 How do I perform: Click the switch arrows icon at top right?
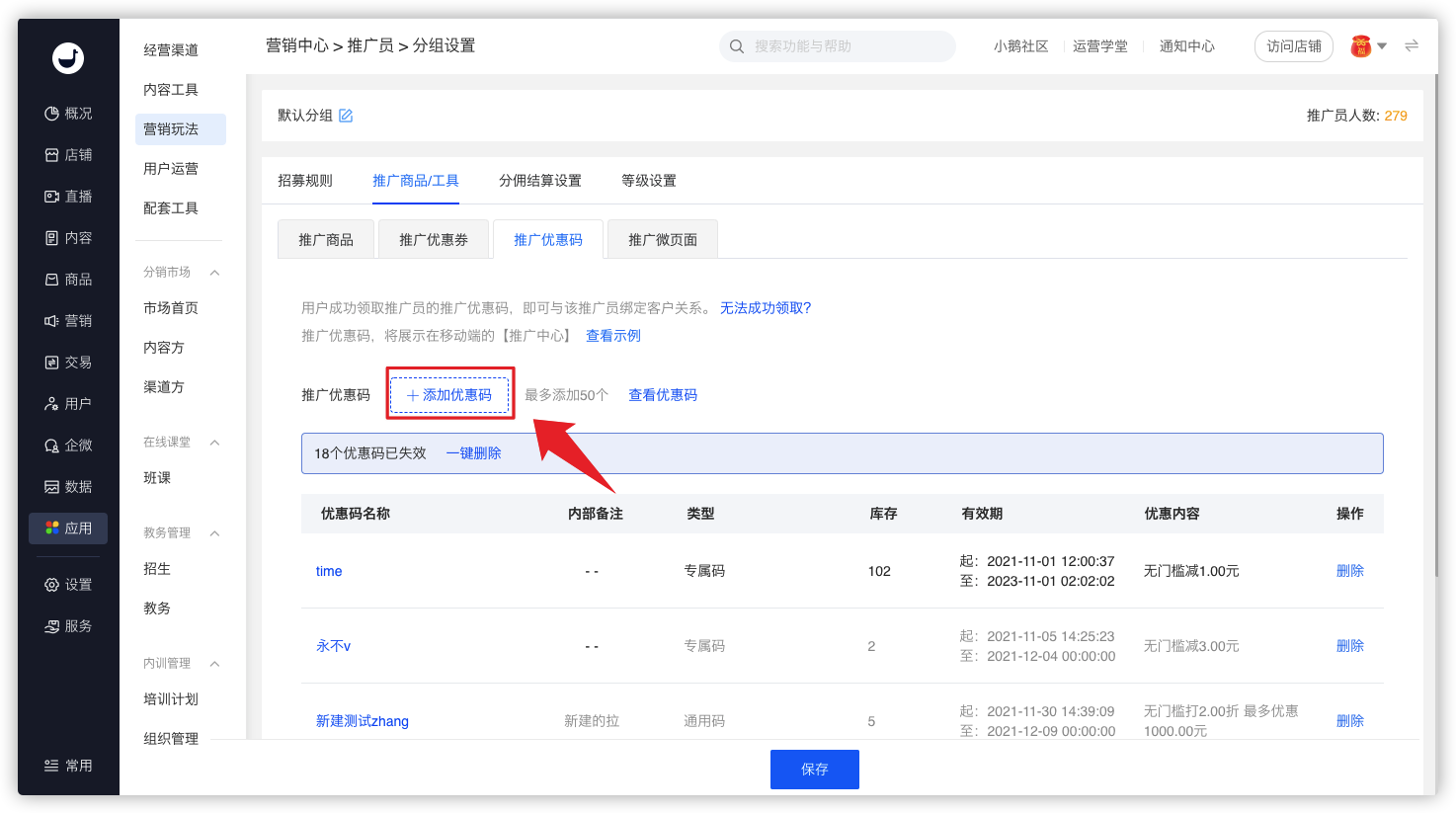[1412, 45]
